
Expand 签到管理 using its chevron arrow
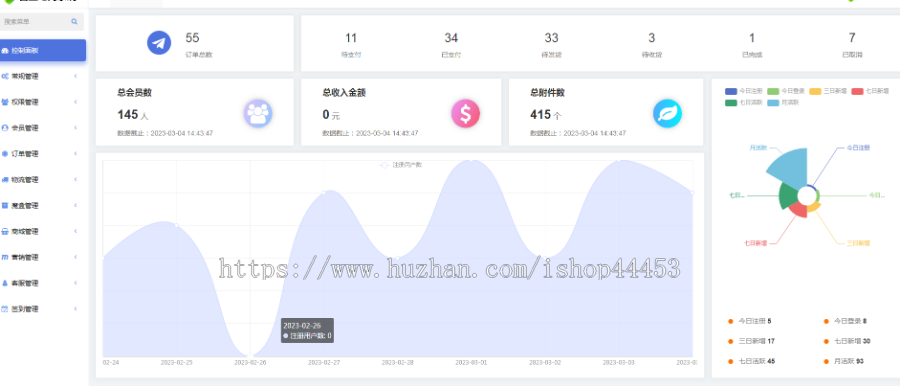pos(76,309)
